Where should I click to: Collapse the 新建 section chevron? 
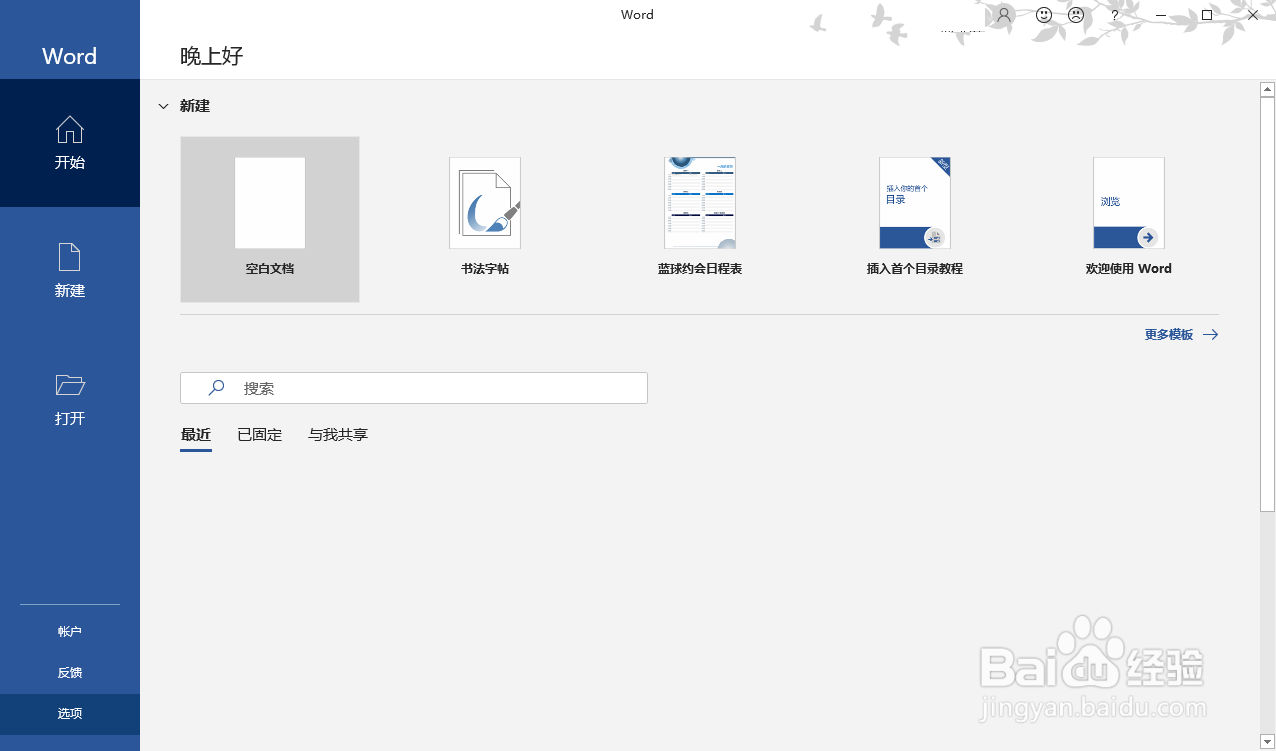point(163,106)
